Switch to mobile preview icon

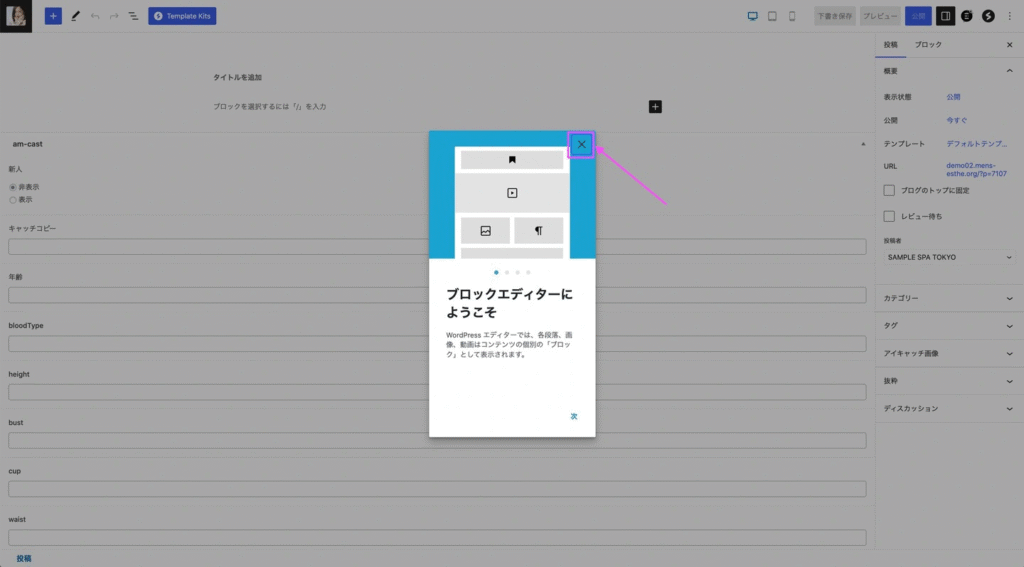(792, 16)
